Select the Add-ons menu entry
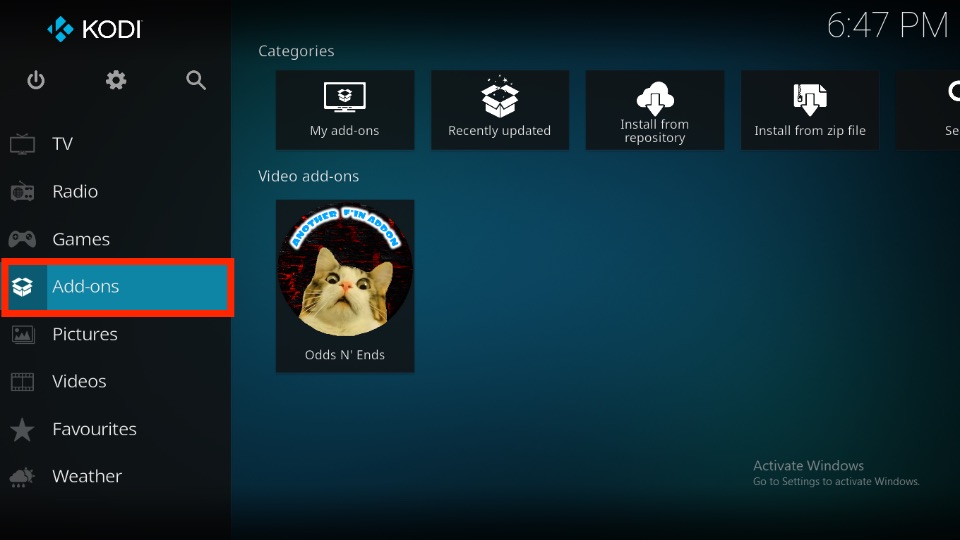The image size is (960, 540). click(x=116, y=287)
